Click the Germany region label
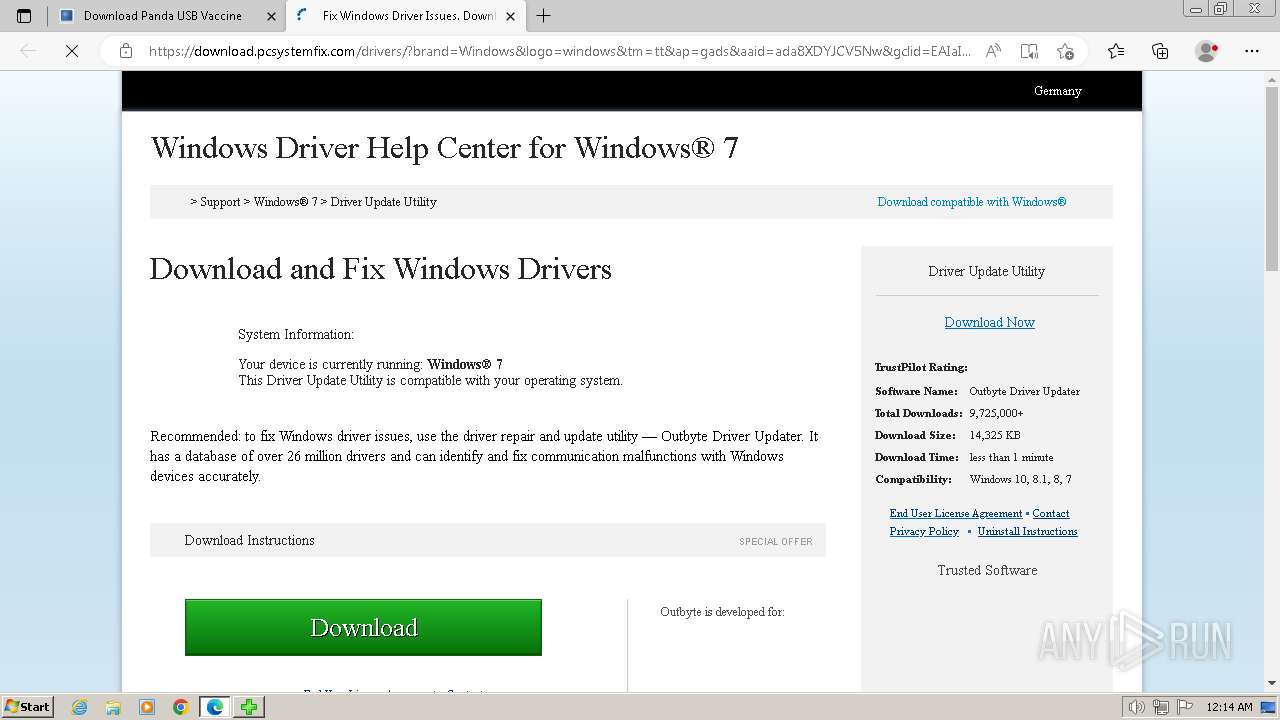Viewport: 1280px width, 720px height. pos(1058,91)
